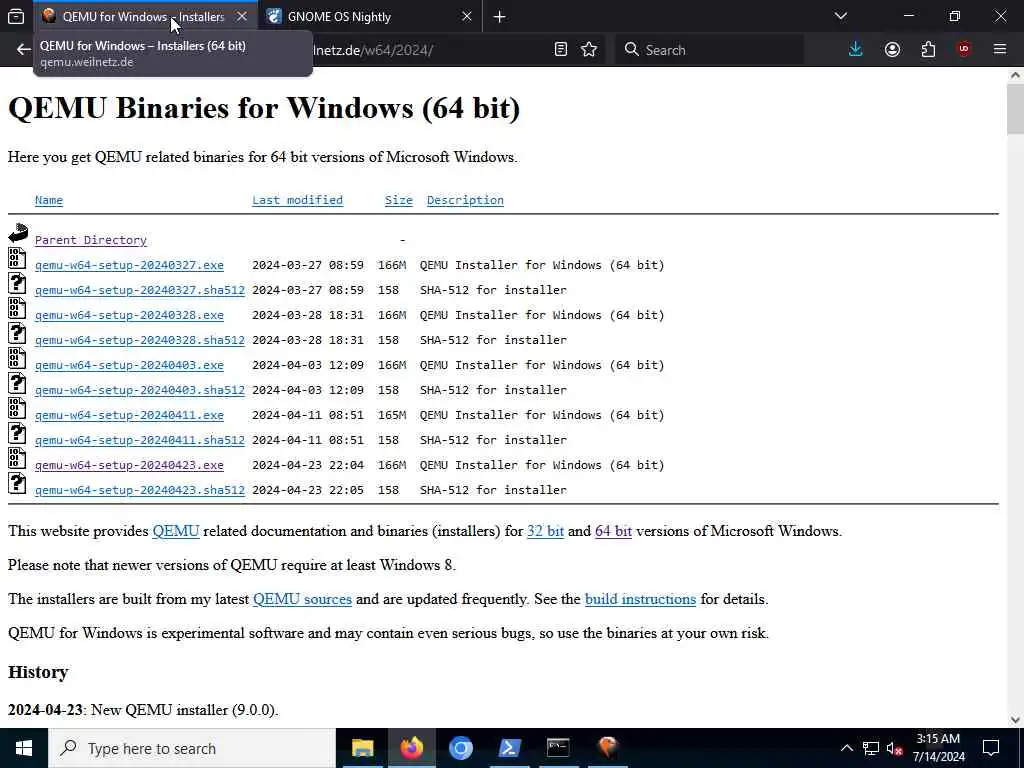This screenshot has width=1024, height=768.
Task: Open the Firefox account icon
Action: 892,50
